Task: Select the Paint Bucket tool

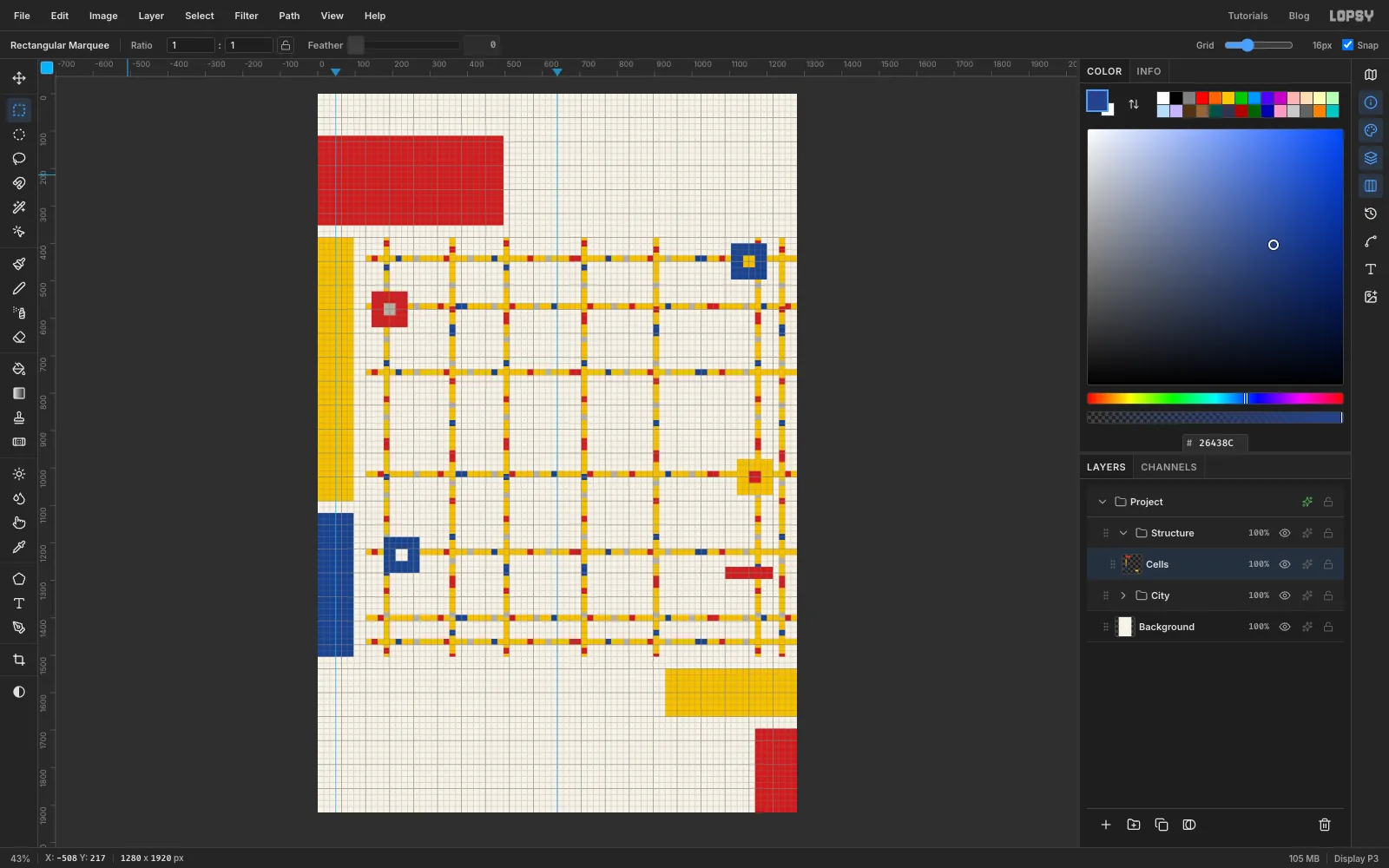Action: (x=19, y=369)
